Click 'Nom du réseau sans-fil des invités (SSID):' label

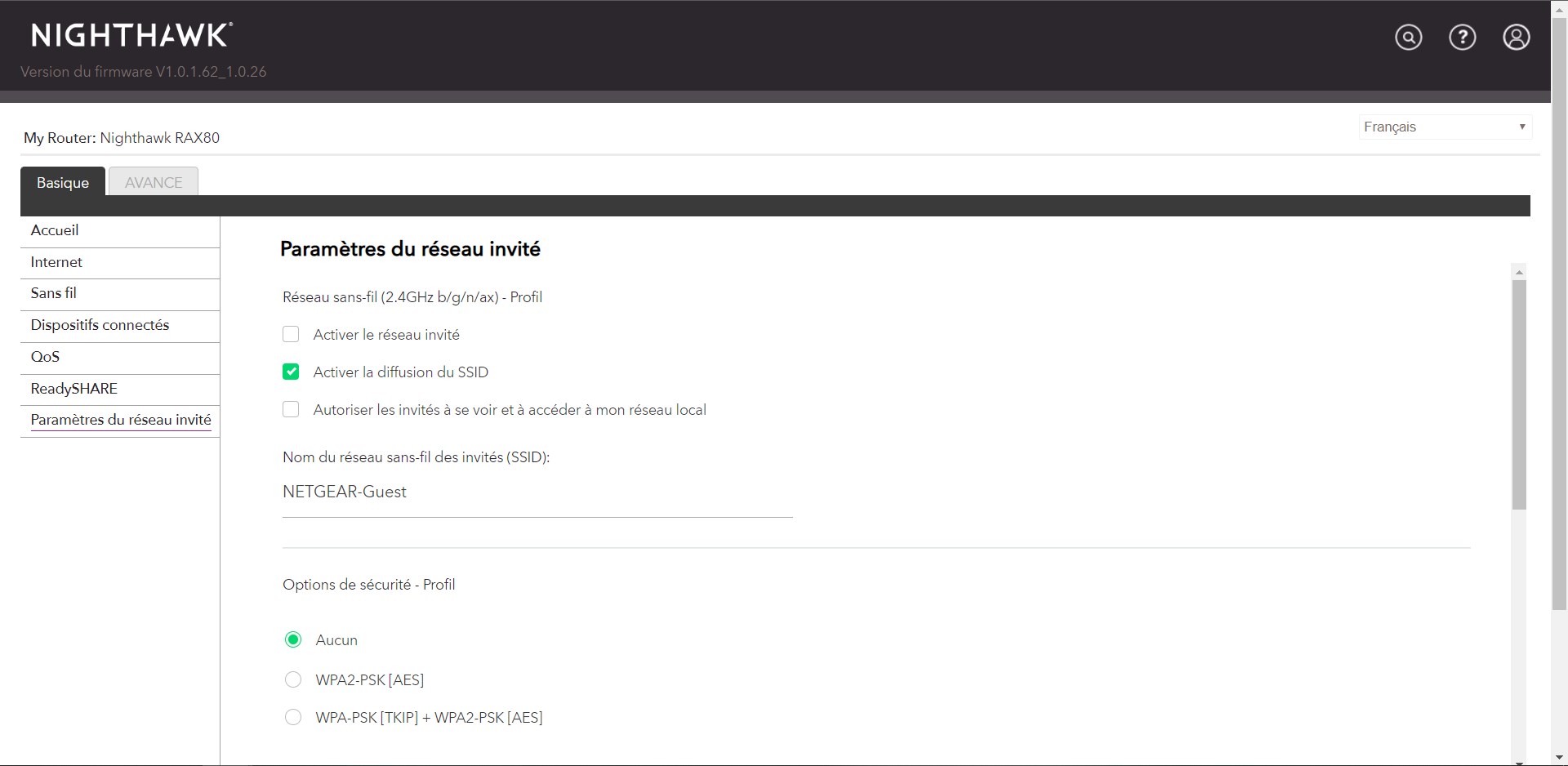coord(416,457)
